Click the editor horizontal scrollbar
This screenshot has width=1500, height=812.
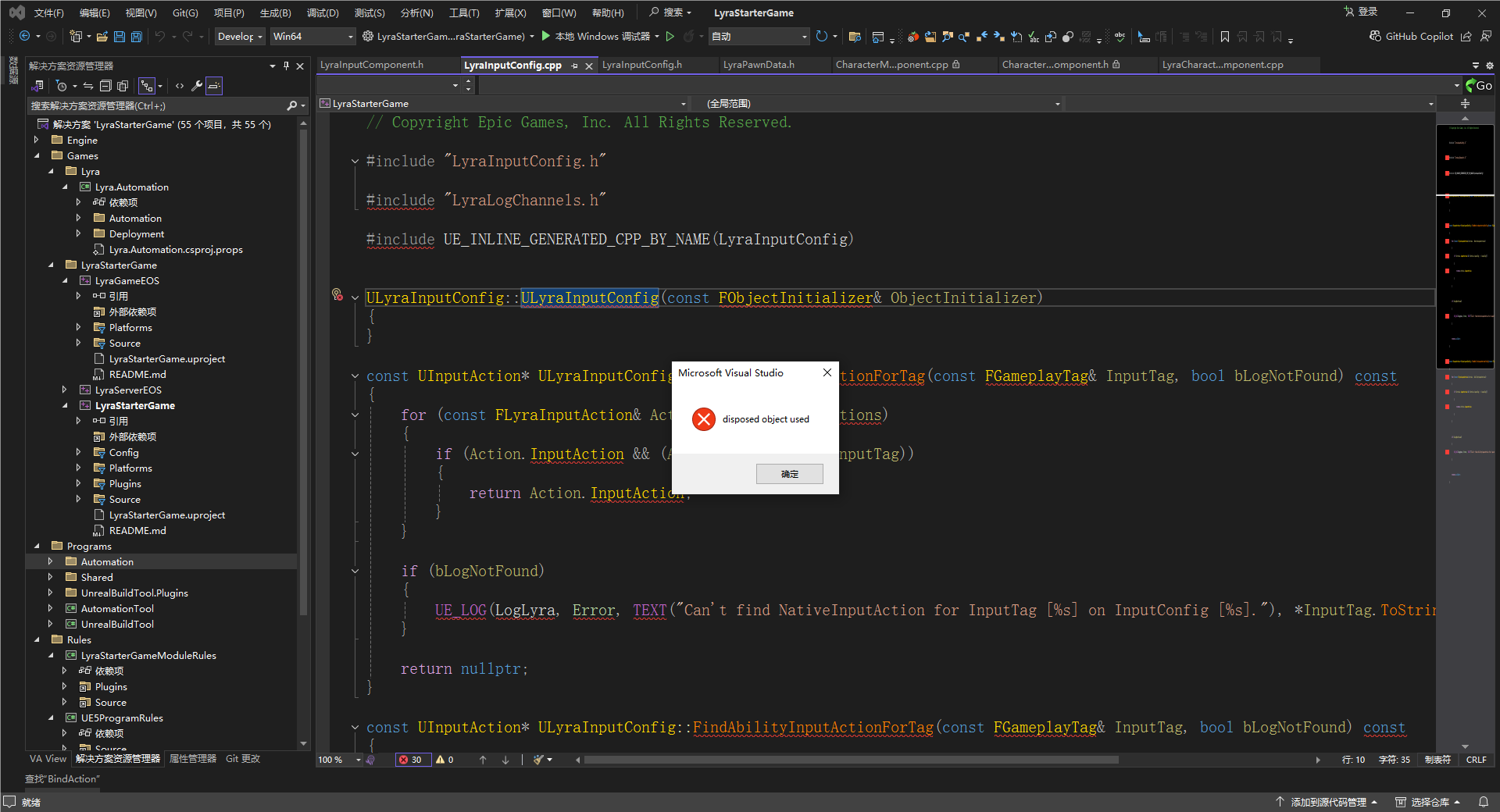[850, 760]
